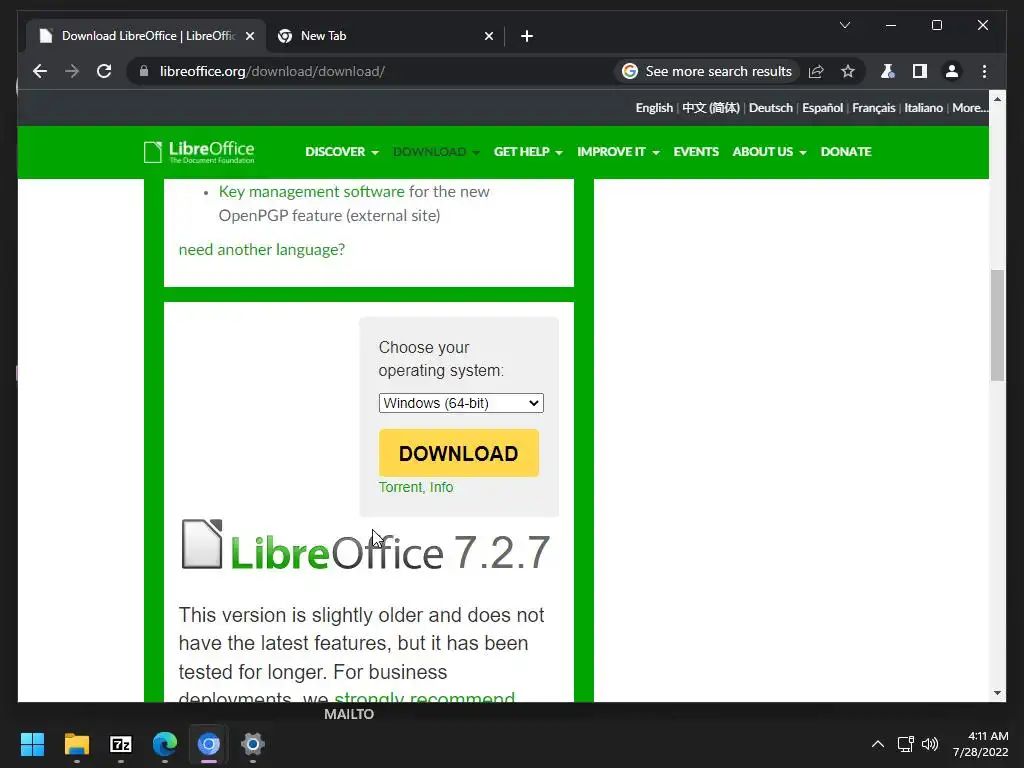Viewport: 1024px width, 768px height.
Task: Click the browser forward arrow
Action: [72, 71]
